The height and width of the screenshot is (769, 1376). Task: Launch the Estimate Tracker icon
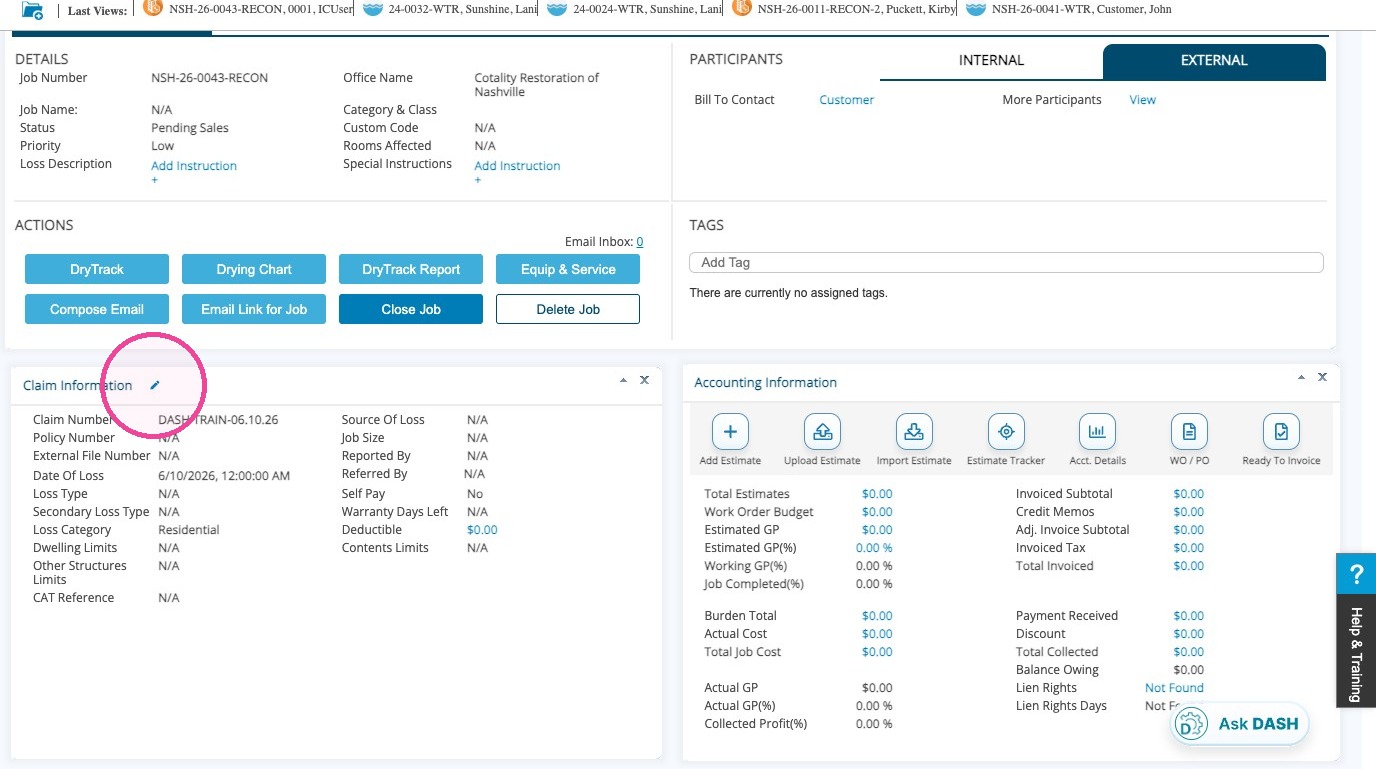coord(1006,432)
